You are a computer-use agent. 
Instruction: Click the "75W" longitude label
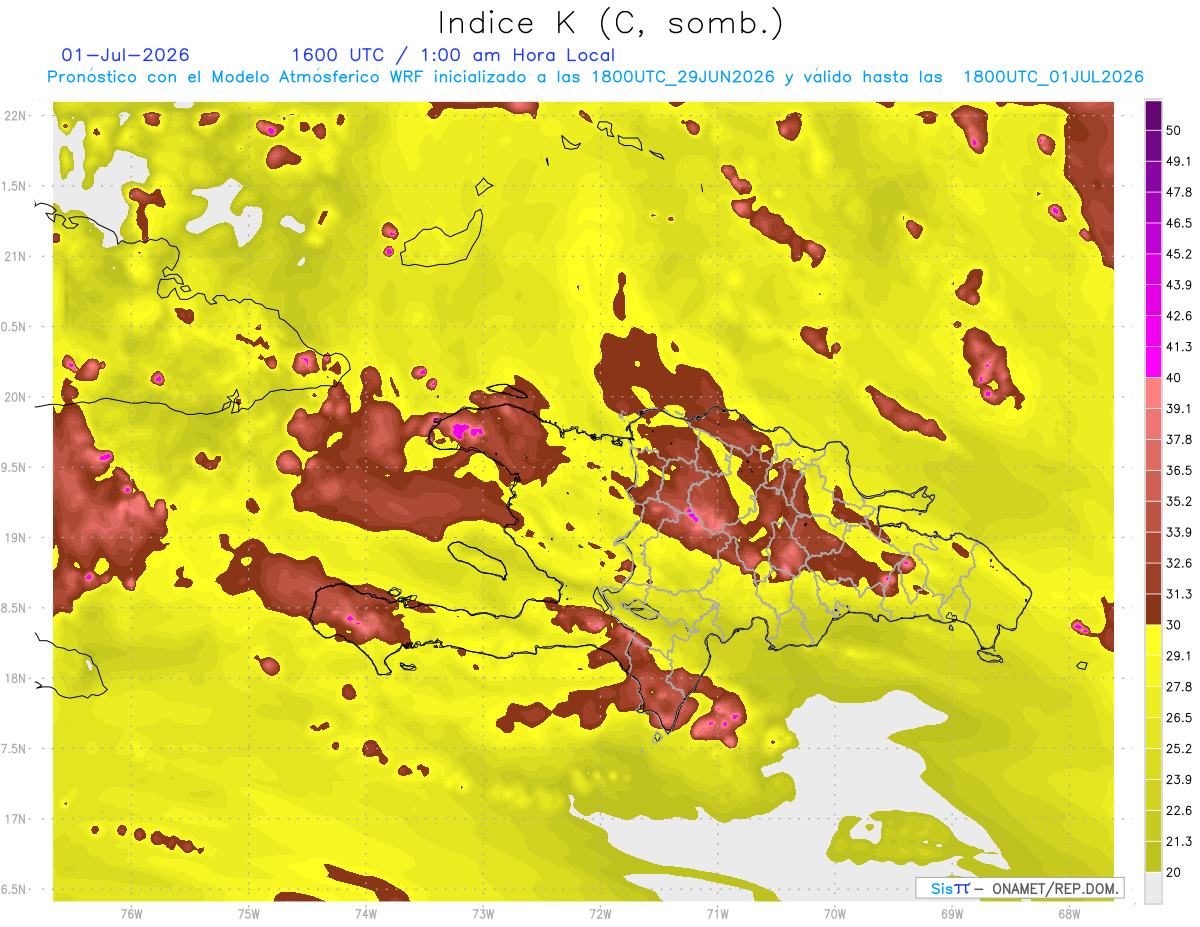click(248, 913)
